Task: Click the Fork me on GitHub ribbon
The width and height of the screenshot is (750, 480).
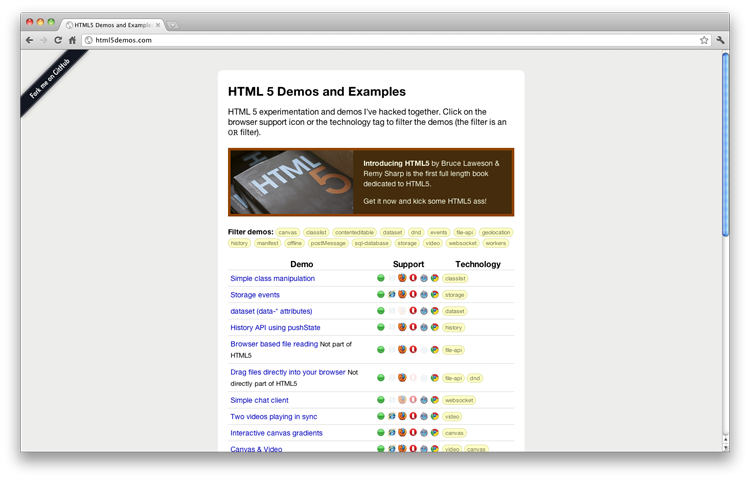Action: click(50, 78)
